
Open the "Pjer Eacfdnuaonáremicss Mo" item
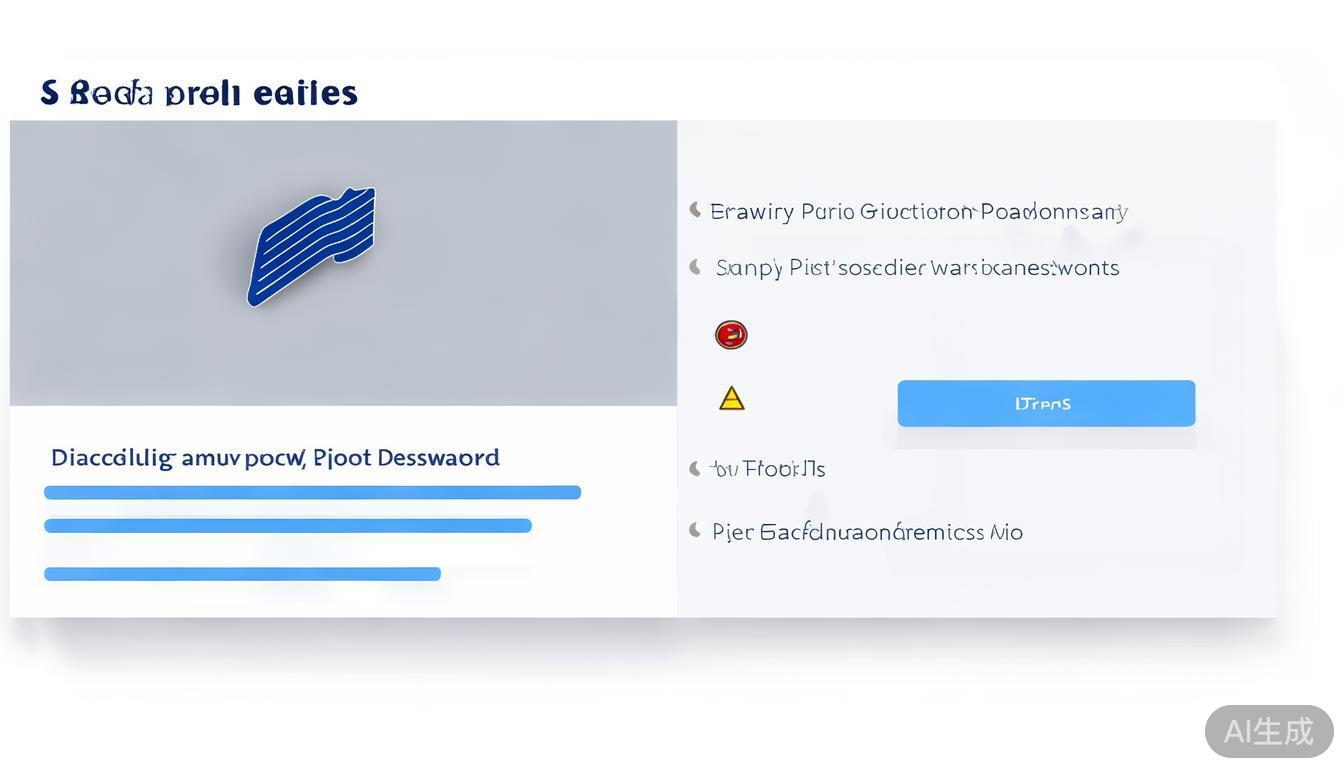[867, 532]
